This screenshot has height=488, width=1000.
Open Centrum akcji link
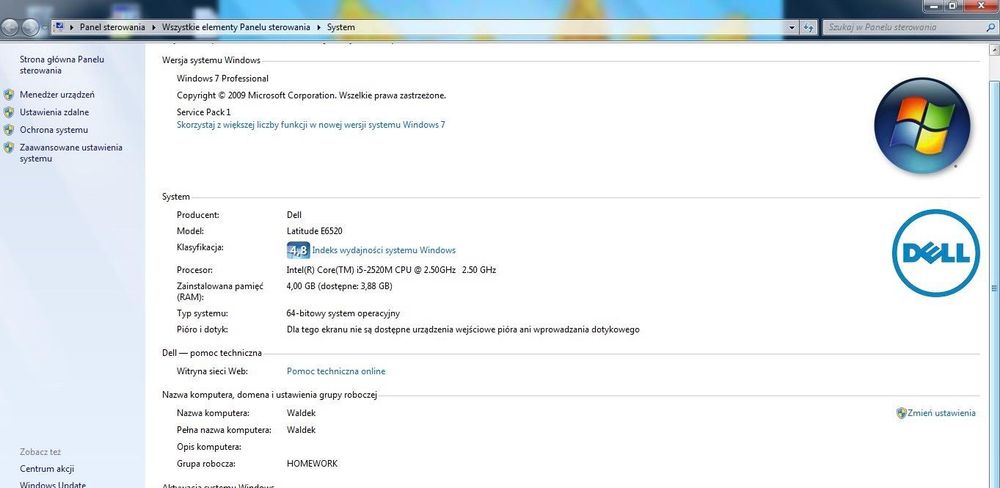[x=47, y=469]
